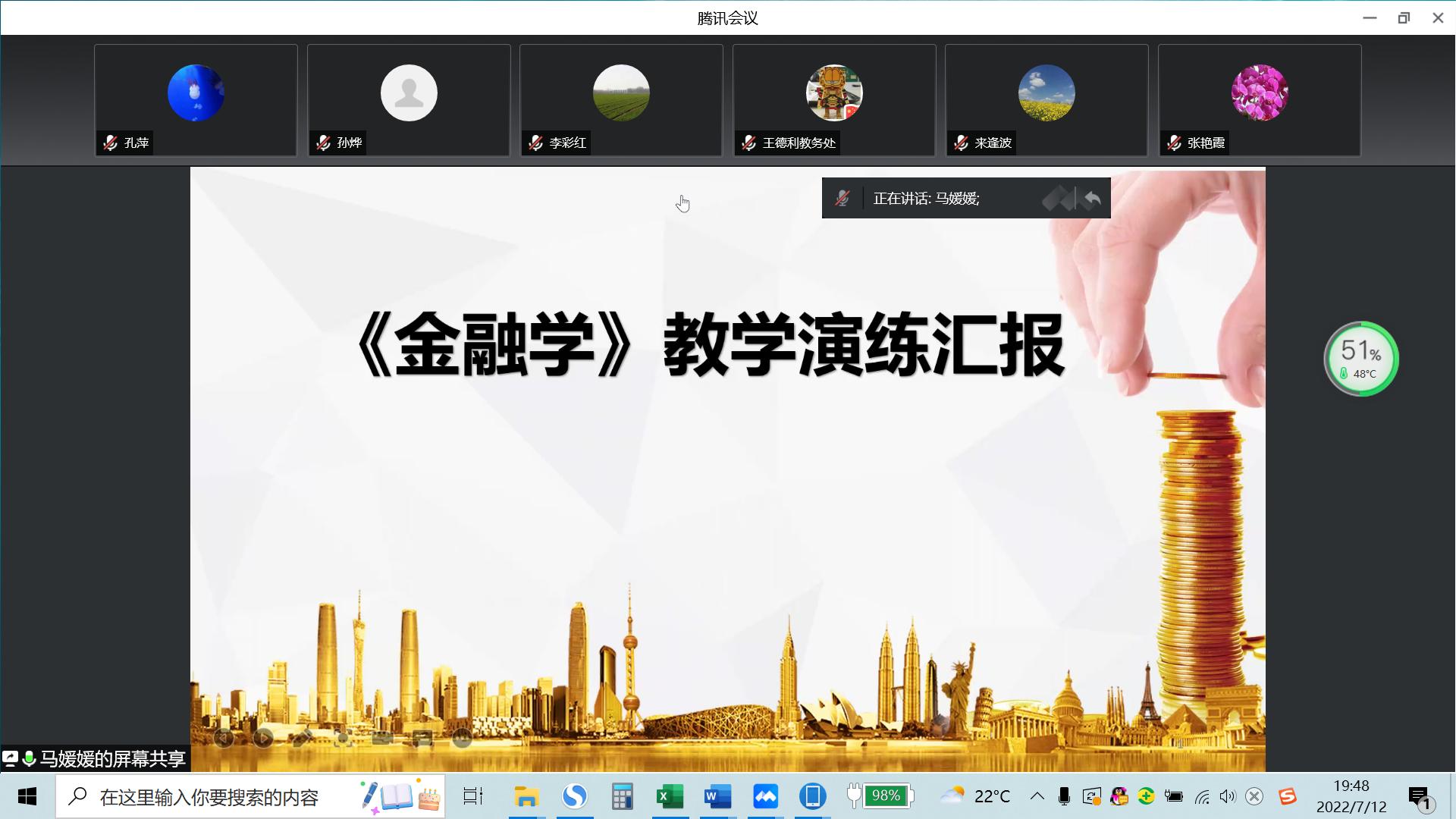Open more slideshow options ellipsis button
The image size is (1456, 819).
pyautogui.click(x=462, y=737)
